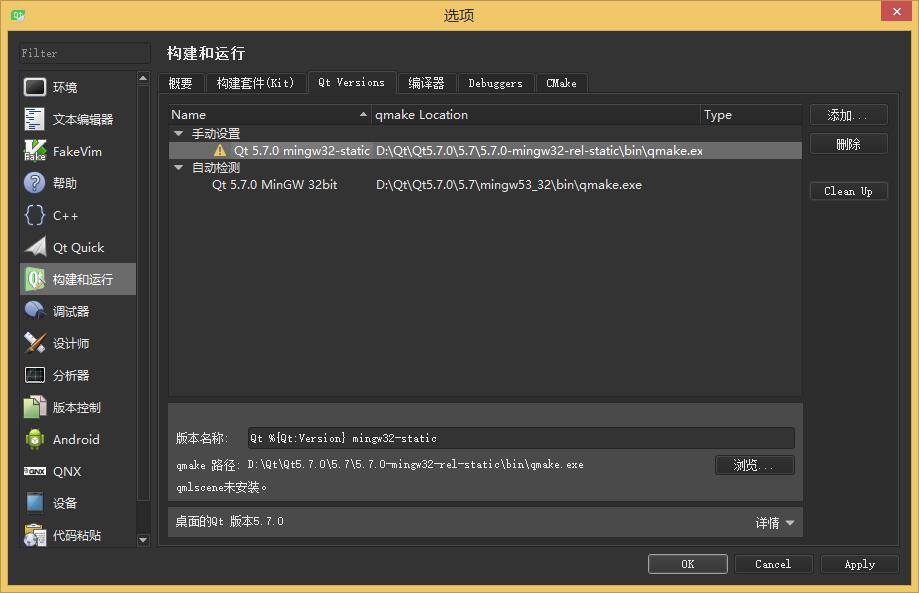Click the 添加... button
This screenshot has width=919, height=593.
pyautogui.click(x=848, y=116)
